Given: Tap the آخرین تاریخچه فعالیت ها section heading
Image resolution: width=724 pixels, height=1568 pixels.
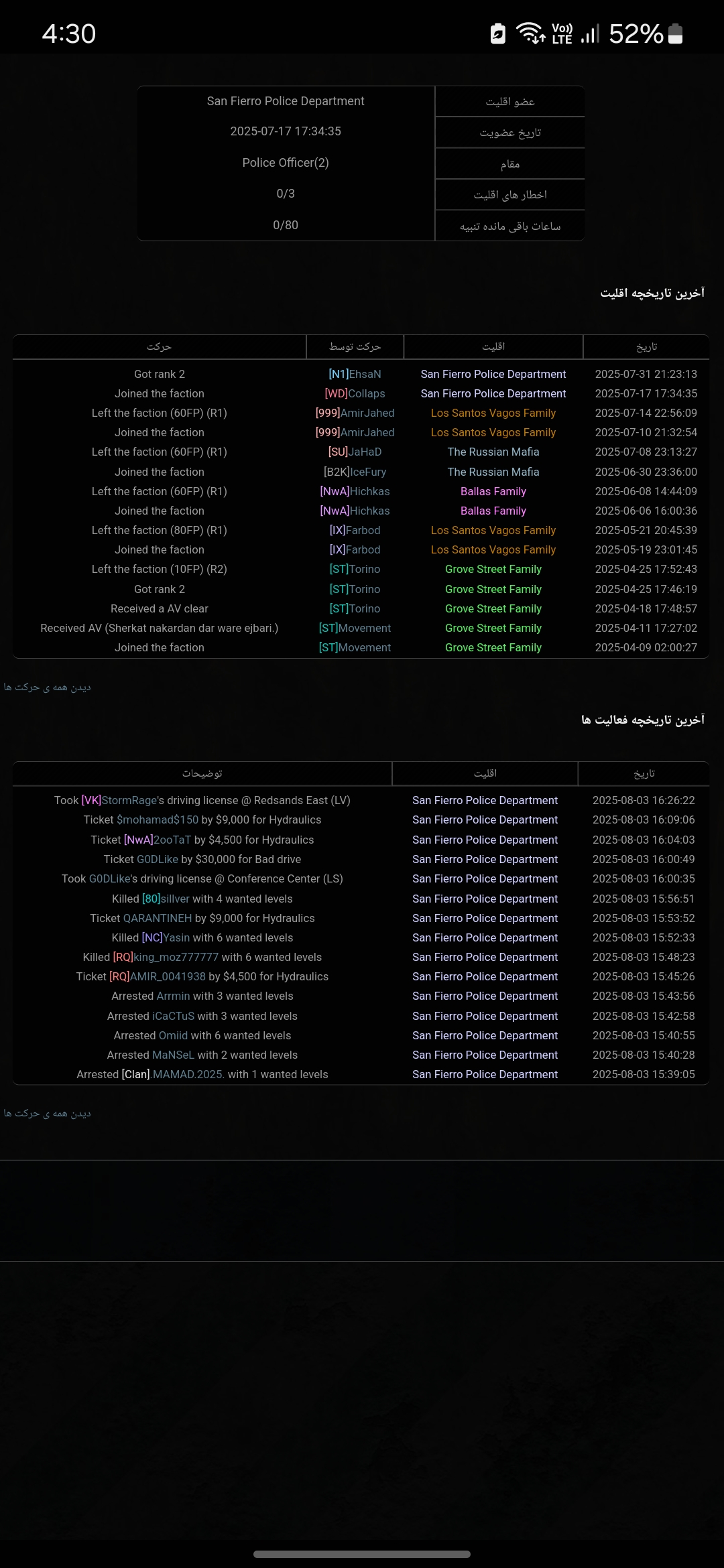Looking at the screenshot, I should pyautogui.click(x=643, y=720).
